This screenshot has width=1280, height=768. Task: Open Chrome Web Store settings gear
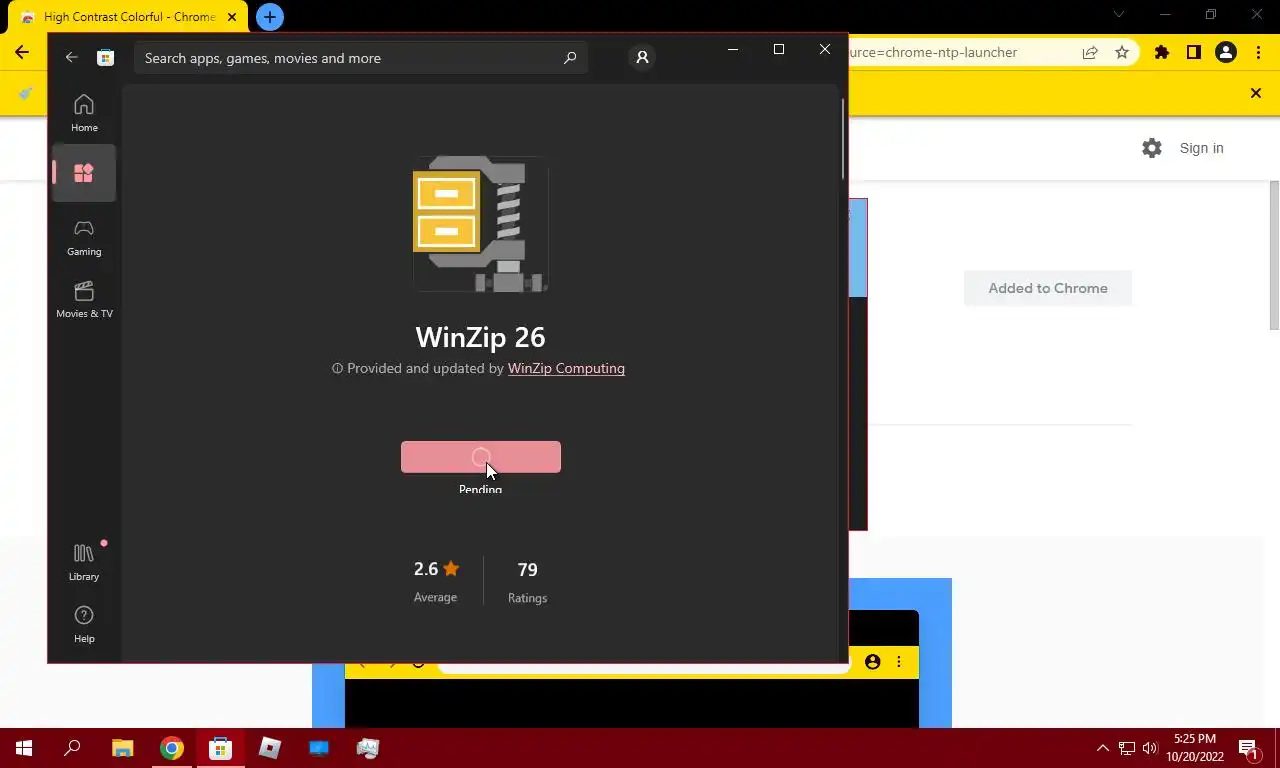click(x=1152, y=148)
